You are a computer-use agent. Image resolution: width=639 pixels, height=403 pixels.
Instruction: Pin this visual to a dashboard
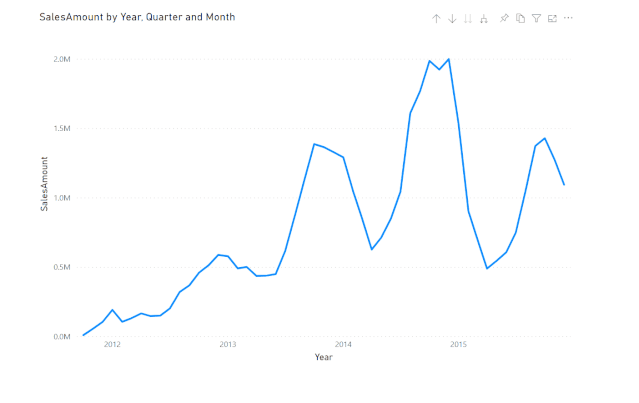point(504,19)
